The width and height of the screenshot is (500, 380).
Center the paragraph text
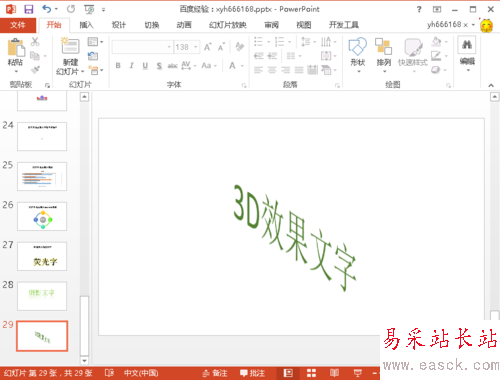[x=272, y=70]
